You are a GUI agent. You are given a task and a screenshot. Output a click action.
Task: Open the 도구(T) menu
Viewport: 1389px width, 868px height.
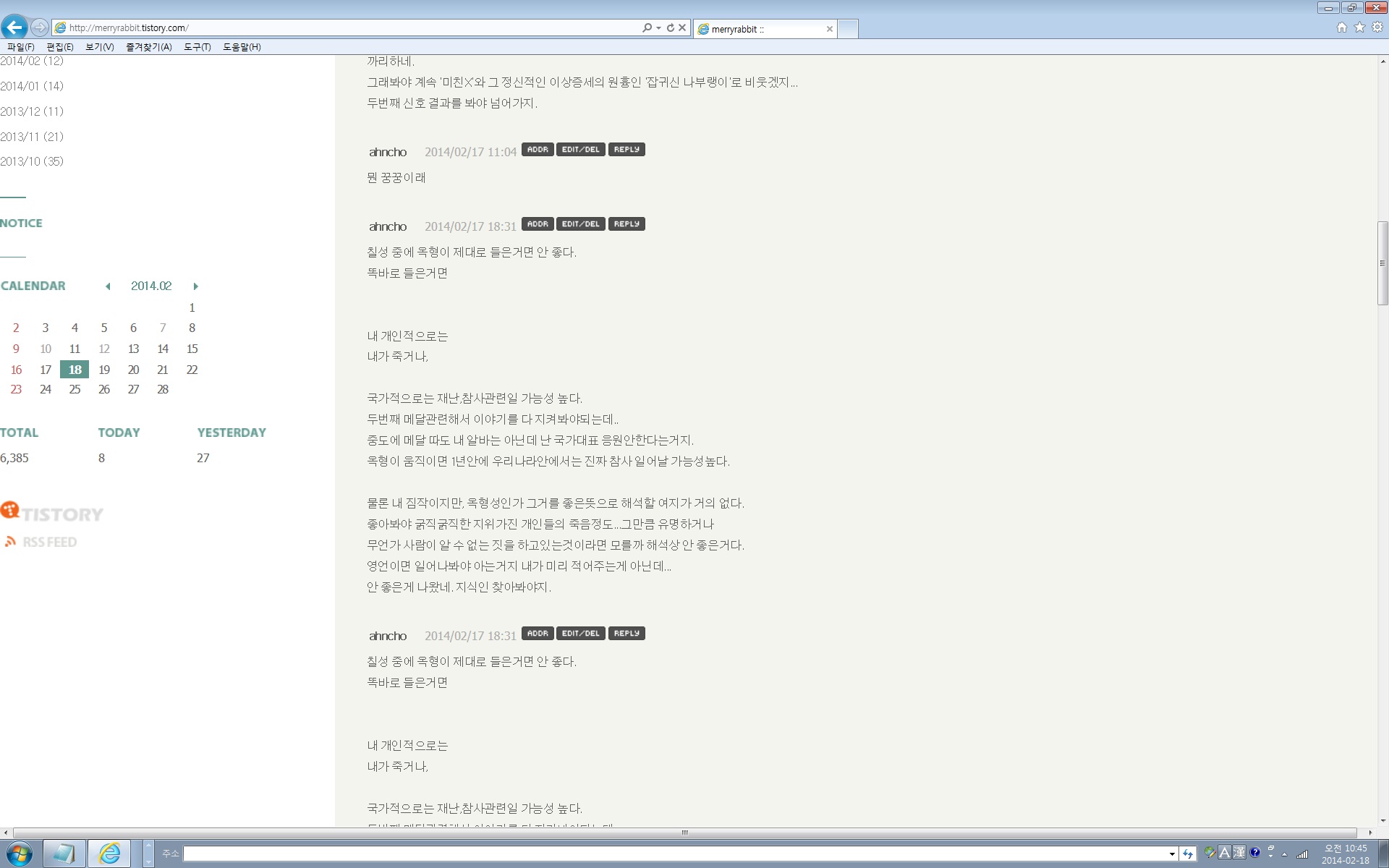click(x=197, y=47)
